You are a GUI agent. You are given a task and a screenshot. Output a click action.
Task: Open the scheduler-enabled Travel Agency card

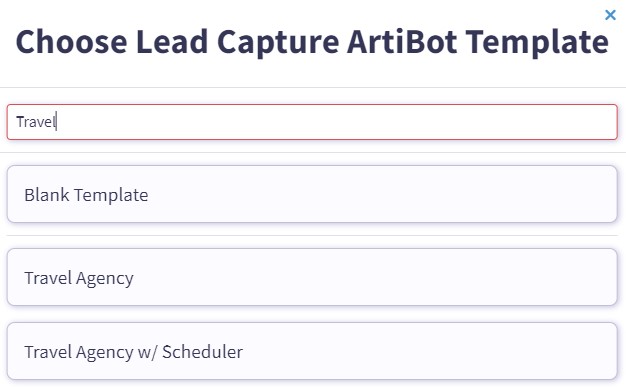point(312,351)
